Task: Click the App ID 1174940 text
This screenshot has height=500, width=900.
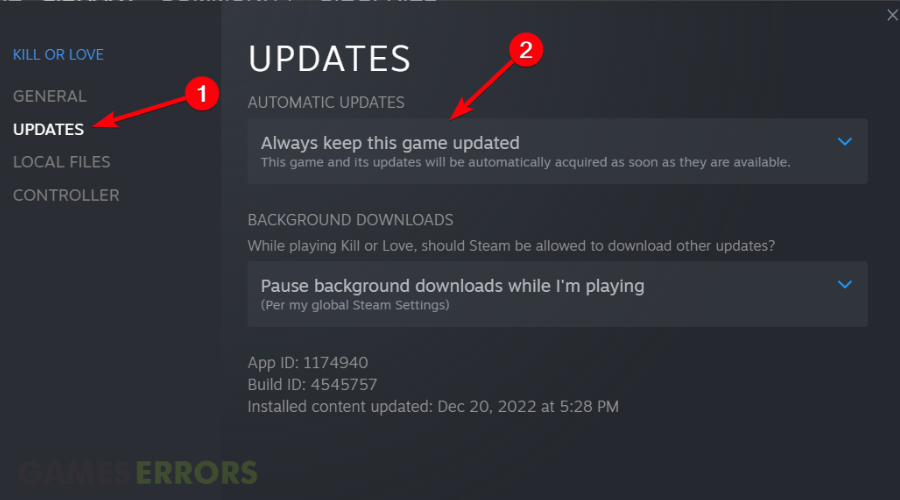Action: pos(308,363)
